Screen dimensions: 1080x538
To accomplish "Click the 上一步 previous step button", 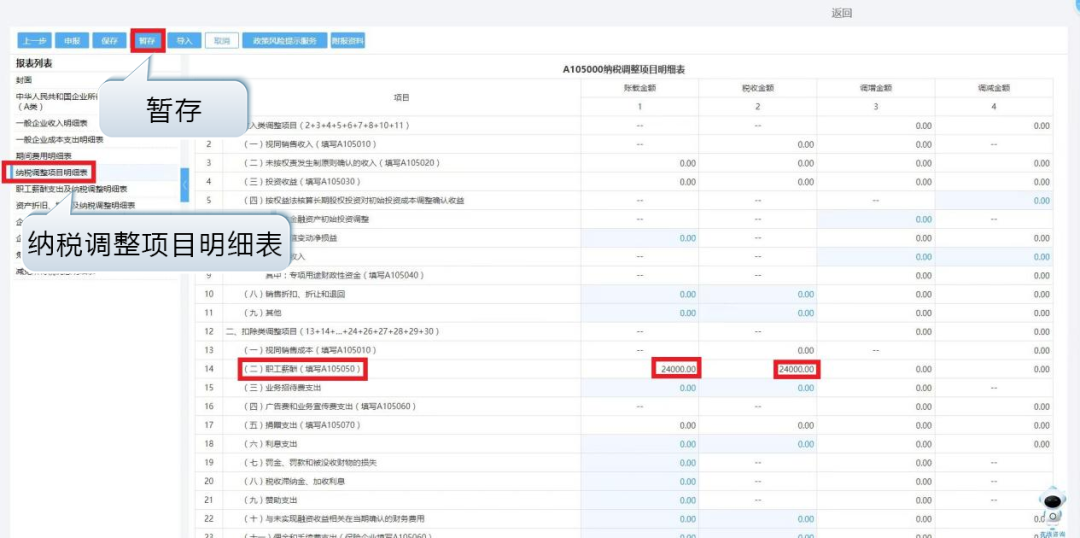I will (x=34, y=41).
